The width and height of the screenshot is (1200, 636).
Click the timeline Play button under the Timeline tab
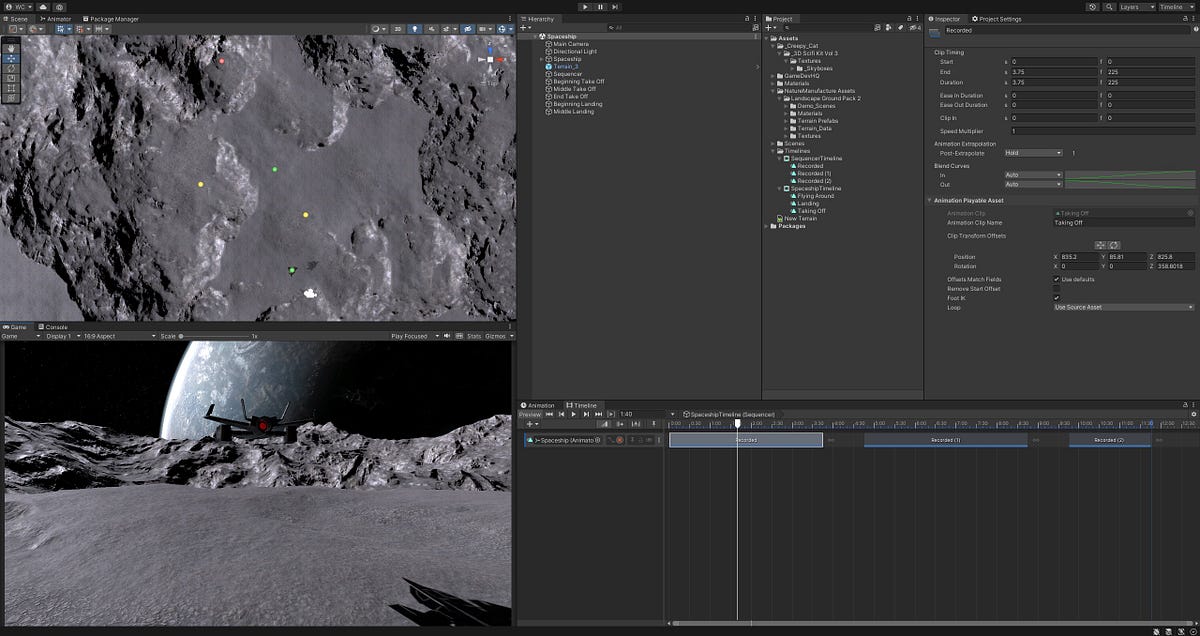(574, 414)
